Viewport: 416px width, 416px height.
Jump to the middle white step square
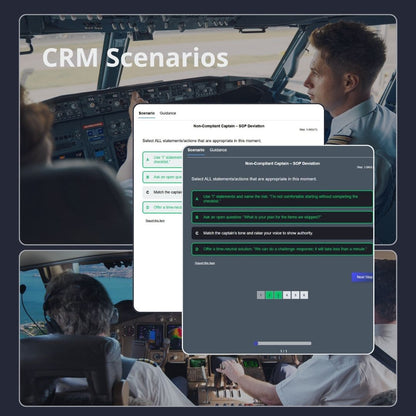[295, 295]
